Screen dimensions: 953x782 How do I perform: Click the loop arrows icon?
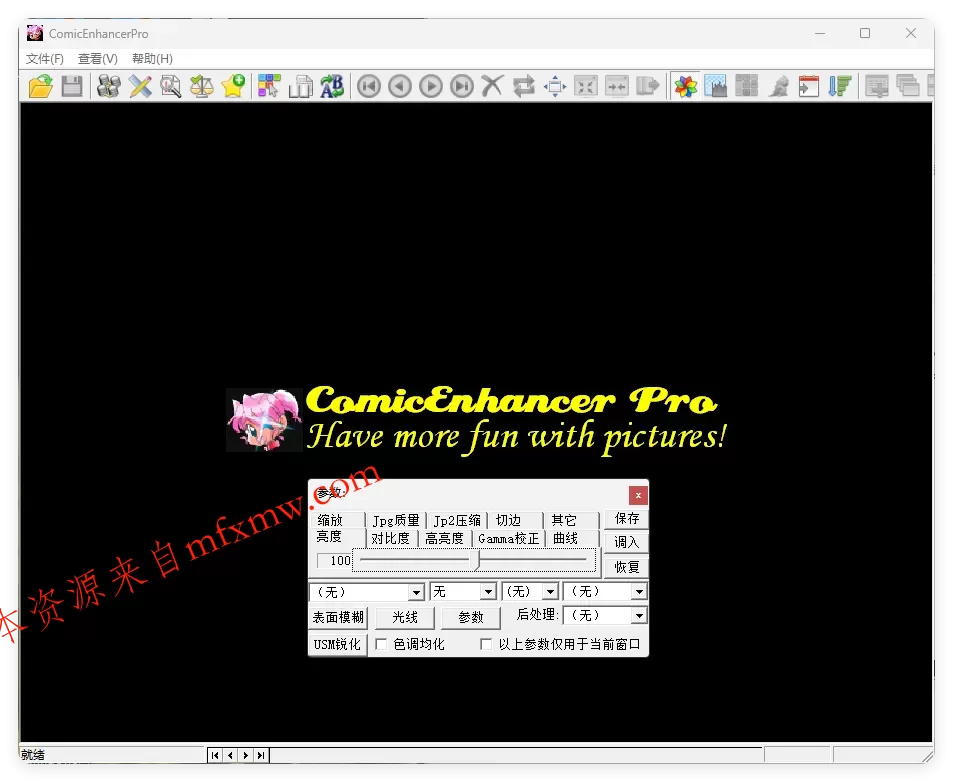(x=524, y=86)
